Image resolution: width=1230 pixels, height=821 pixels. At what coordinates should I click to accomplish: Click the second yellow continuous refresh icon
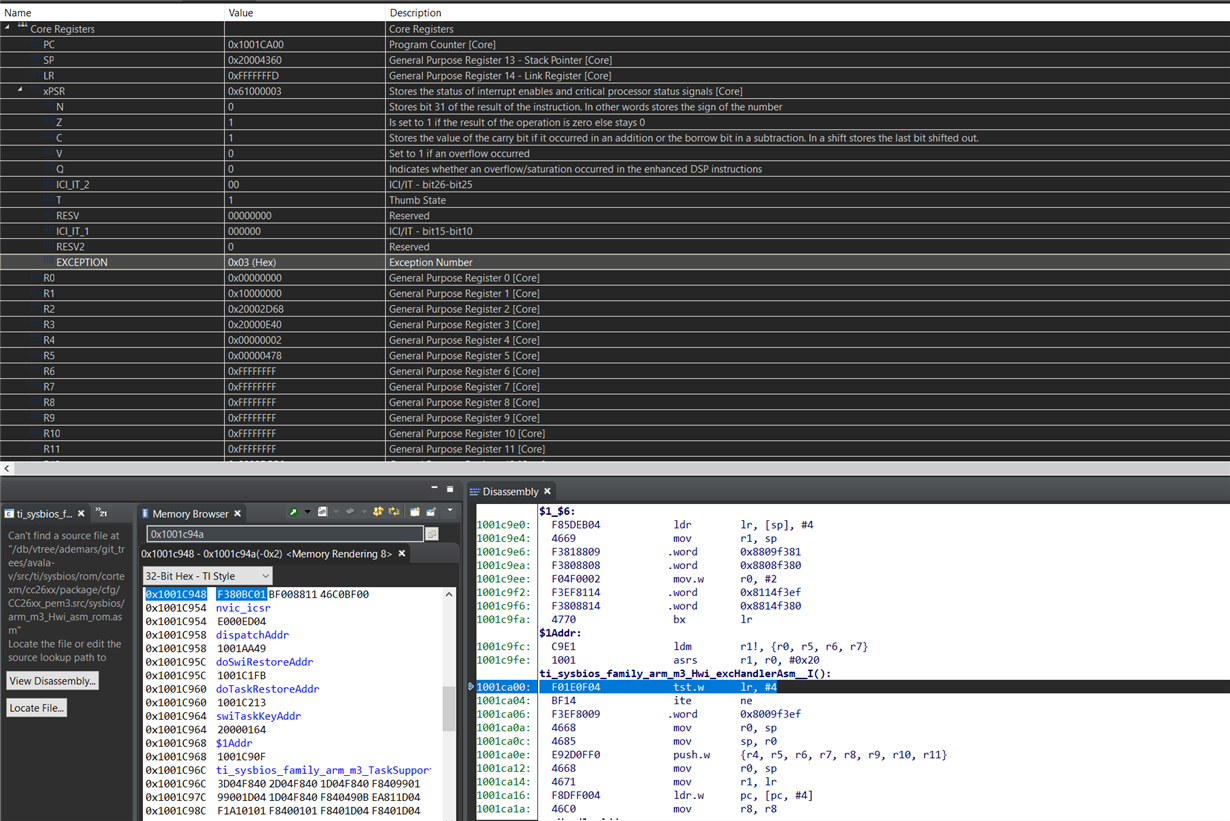tap(393, 512)
